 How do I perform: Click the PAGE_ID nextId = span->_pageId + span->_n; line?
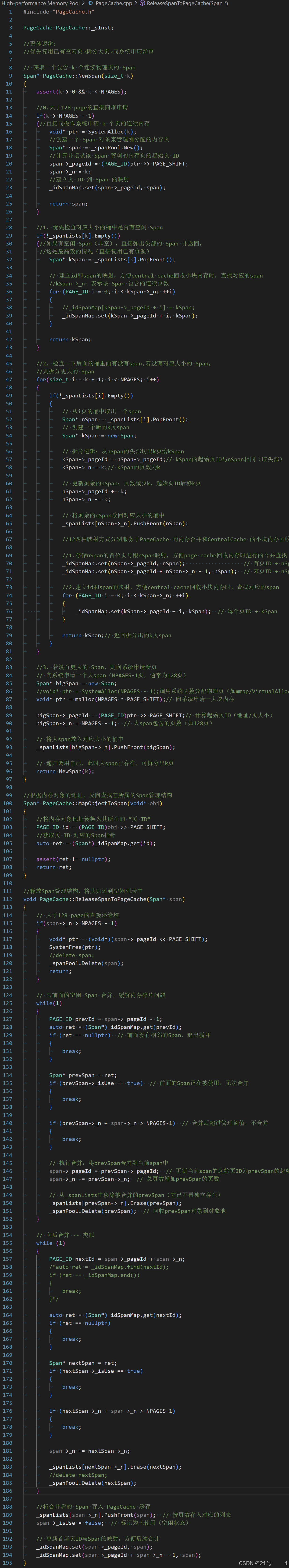point(117,1258)
